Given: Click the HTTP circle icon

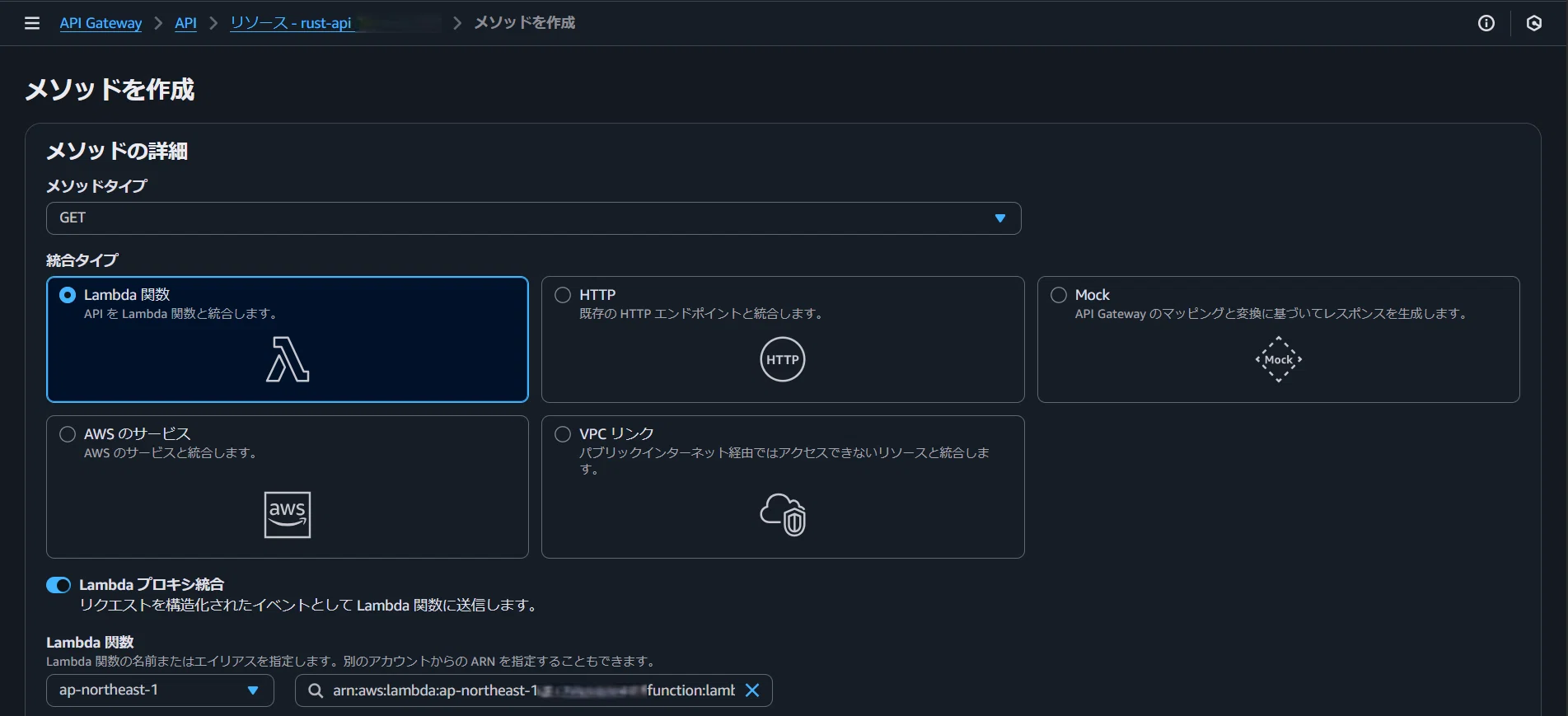Looking at the screenshot, I should 783,359.
